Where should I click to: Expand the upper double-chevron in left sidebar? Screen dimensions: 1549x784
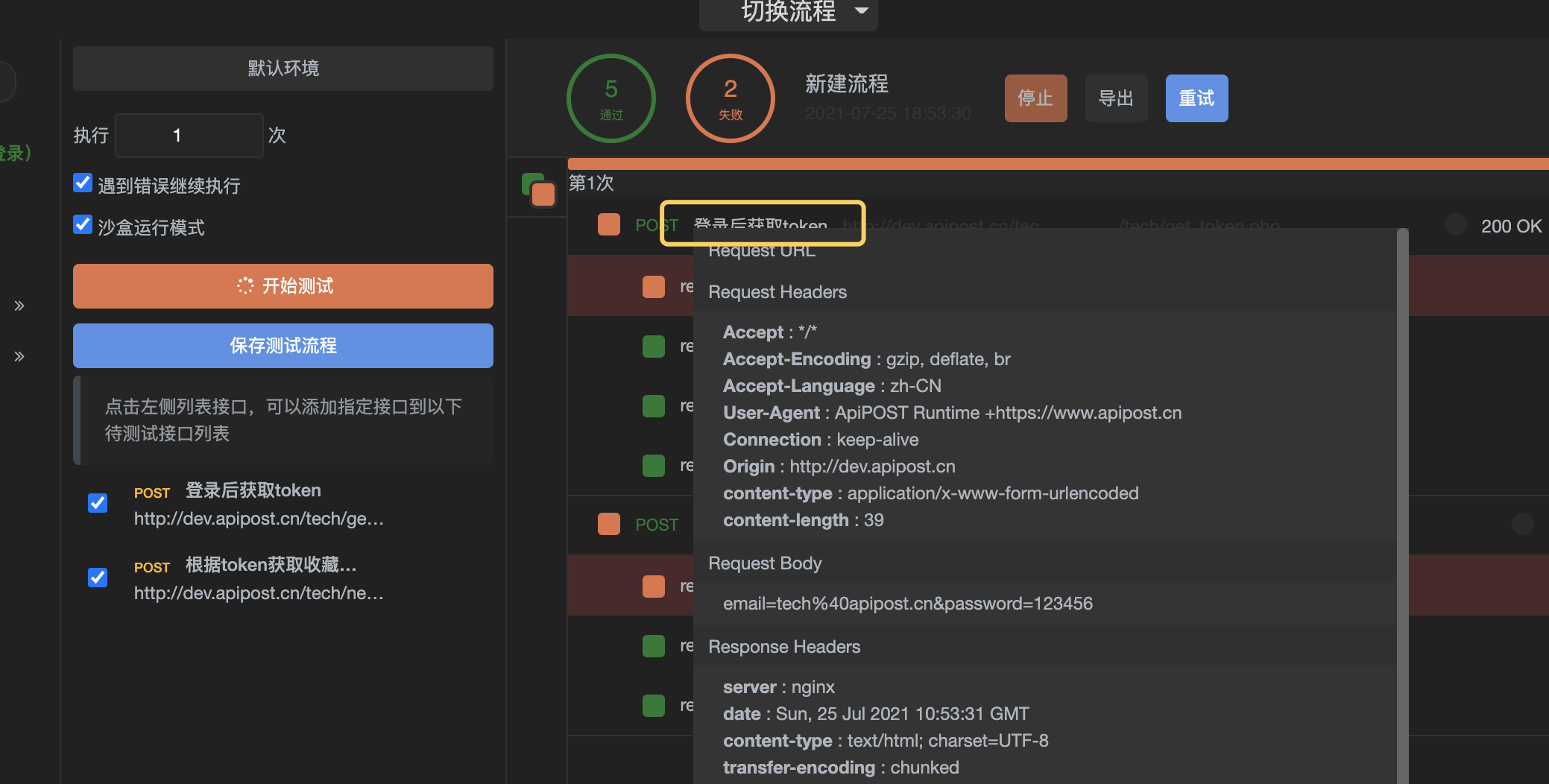19,306
